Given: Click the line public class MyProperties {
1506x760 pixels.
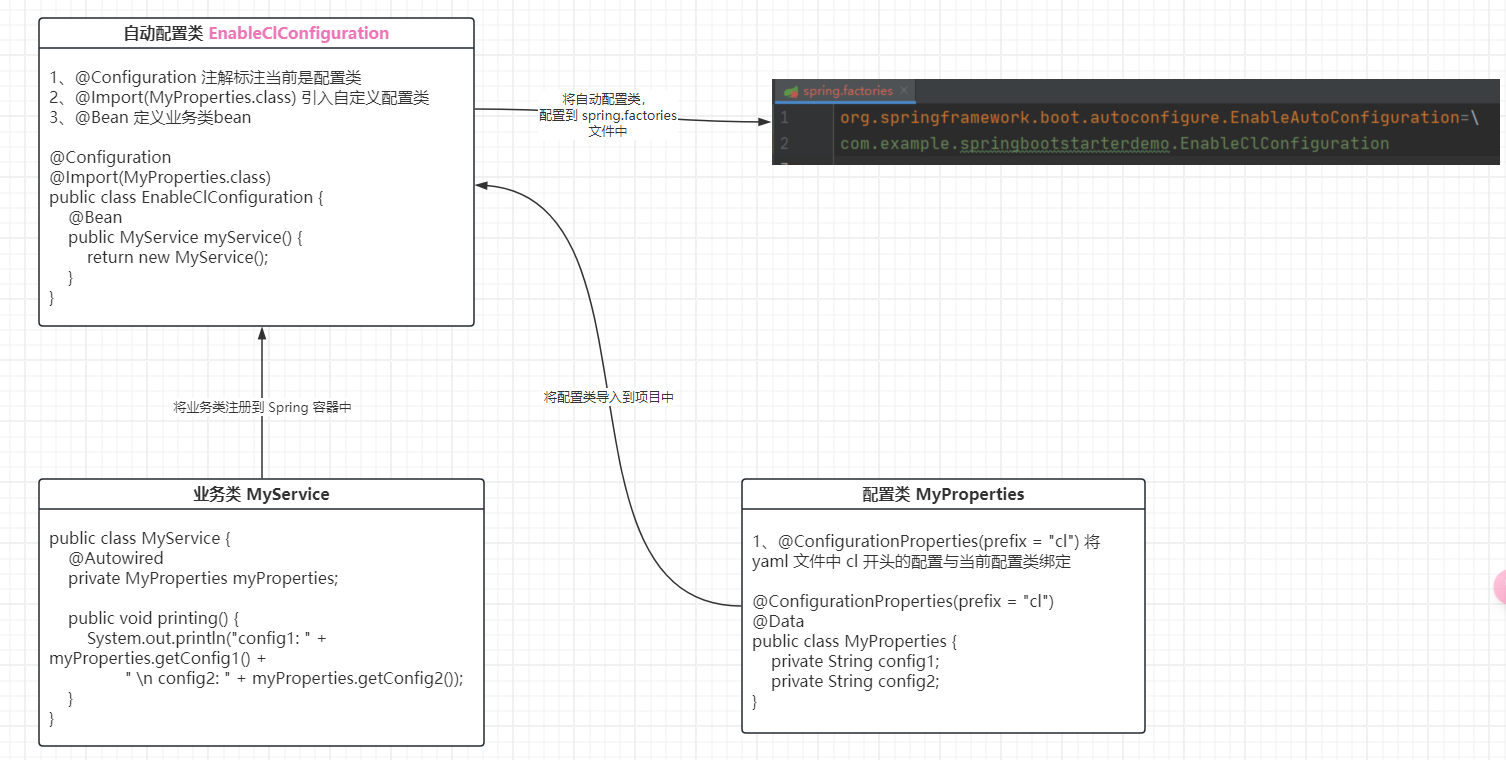Looking at the screenshot, I should coord(855,641).
